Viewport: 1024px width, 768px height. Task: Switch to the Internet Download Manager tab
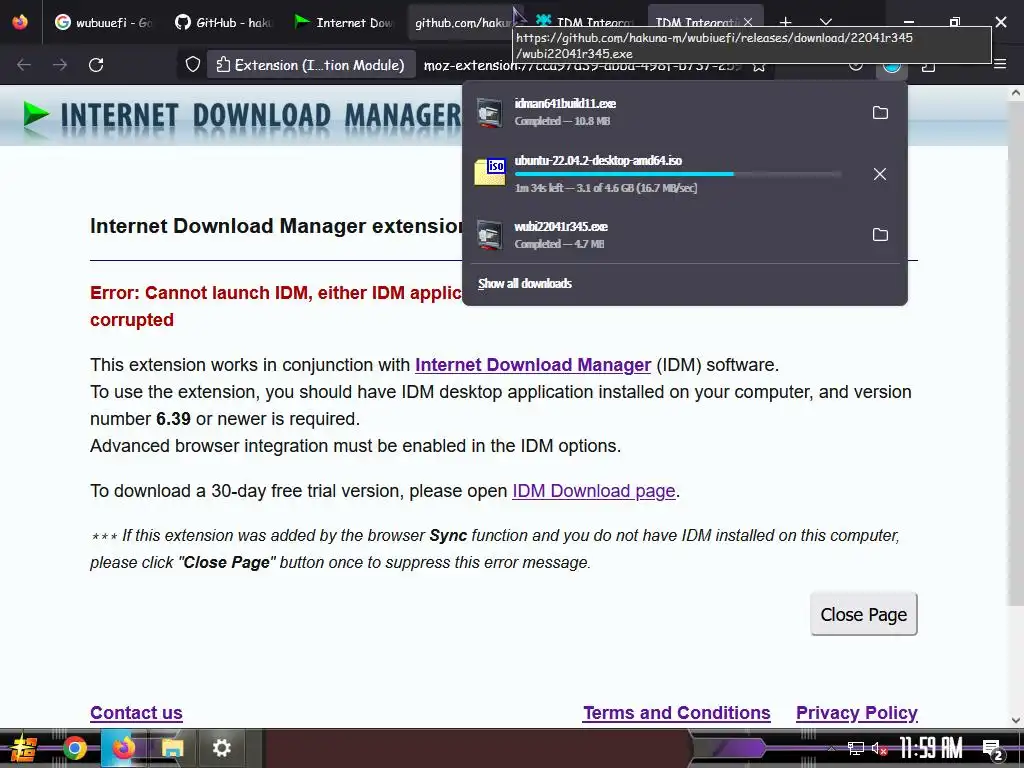pyautogui.click(x=344, y=22)
